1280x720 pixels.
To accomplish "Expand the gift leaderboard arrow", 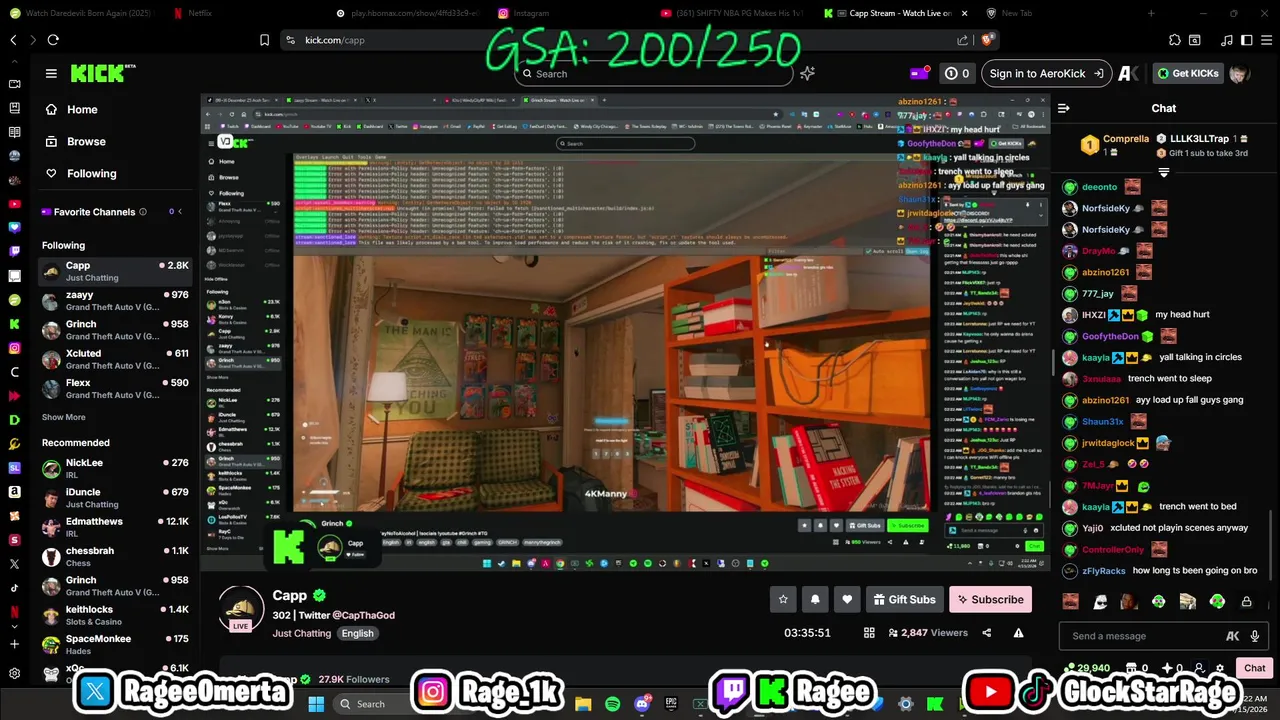I will click(x=1164, y=173).
